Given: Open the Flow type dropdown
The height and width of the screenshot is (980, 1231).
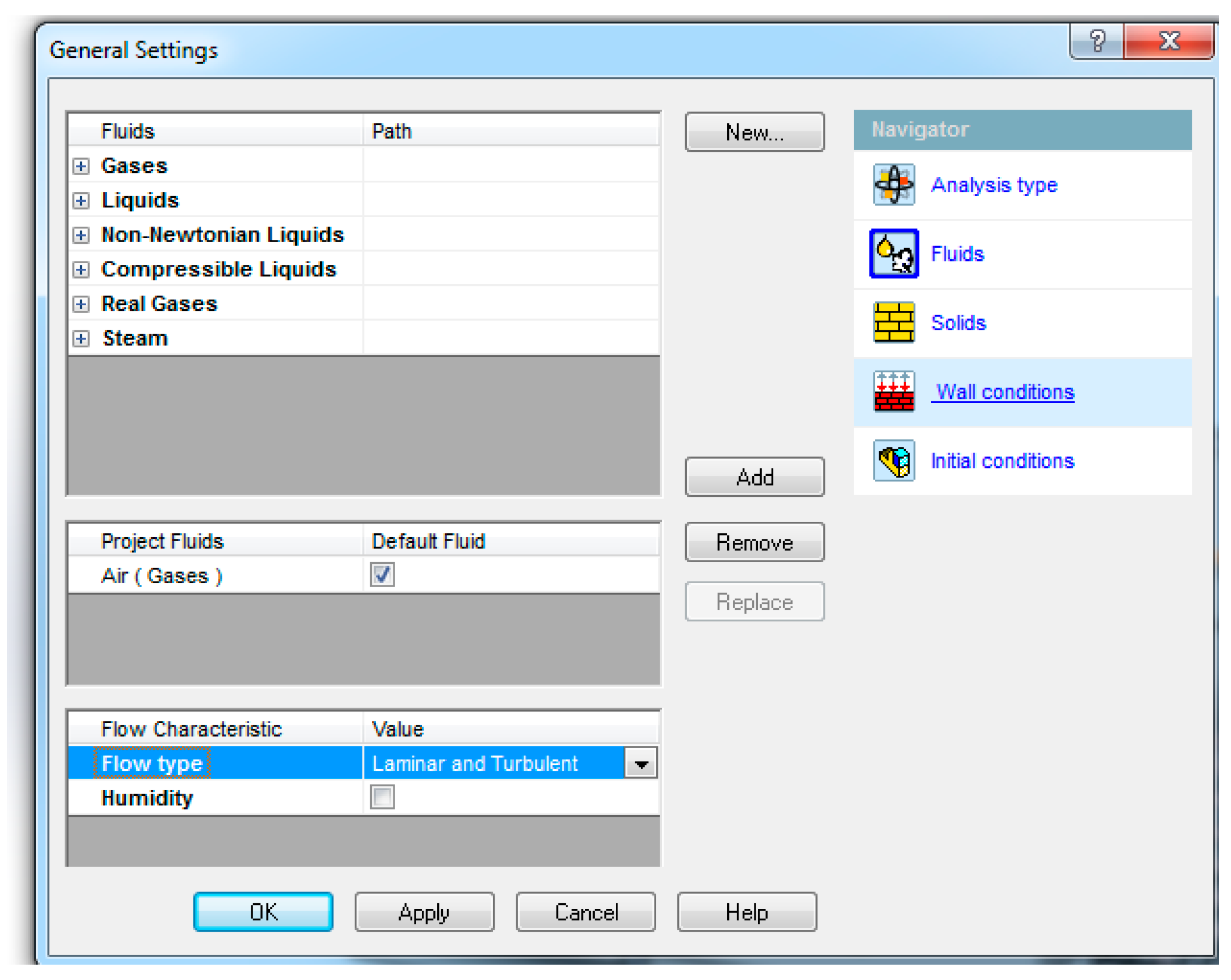Looking at the screenshot, I should click(641, 763).
